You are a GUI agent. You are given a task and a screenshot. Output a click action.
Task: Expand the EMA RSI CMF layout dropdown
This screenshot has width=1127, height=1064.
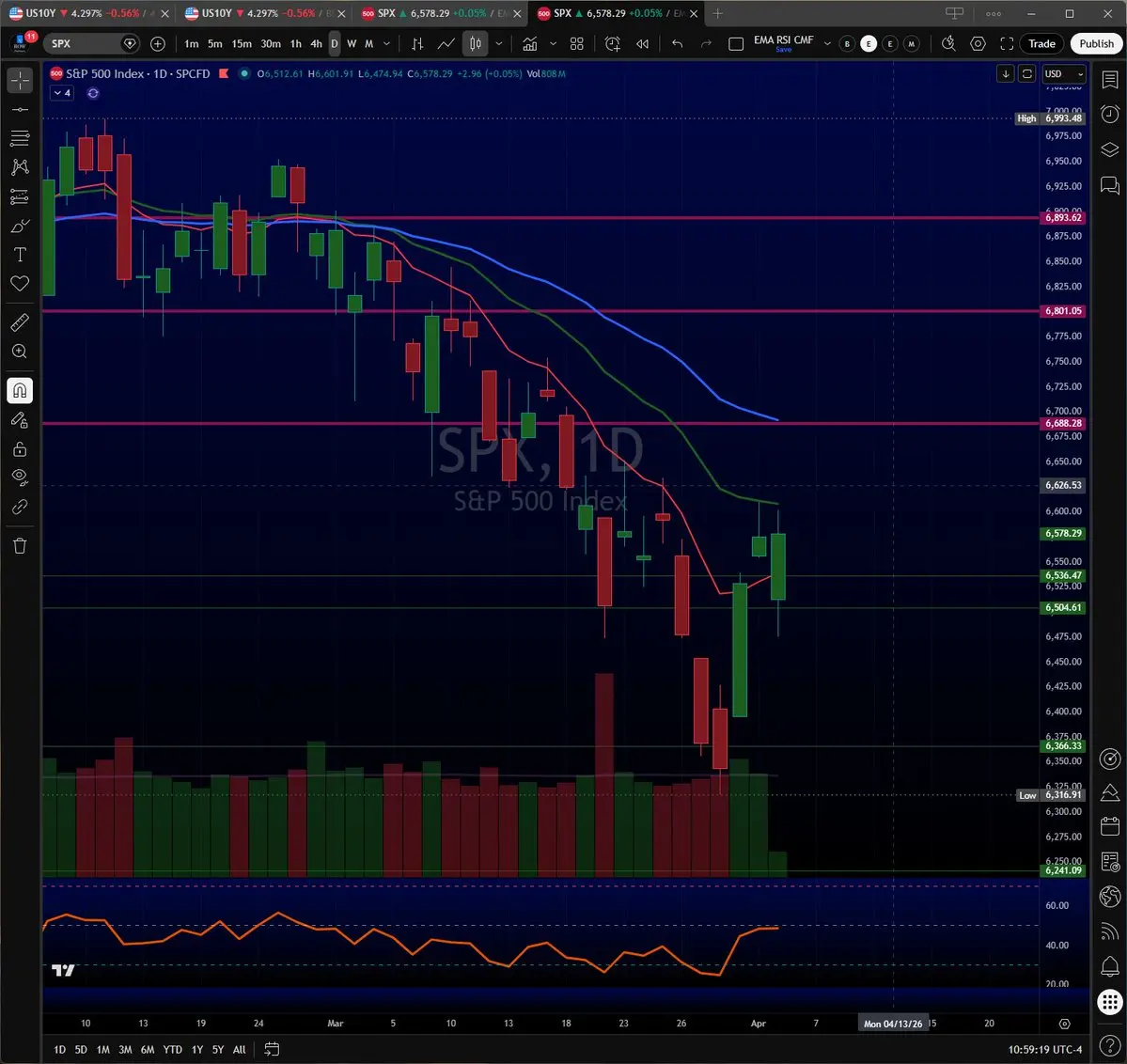(826, 44)
